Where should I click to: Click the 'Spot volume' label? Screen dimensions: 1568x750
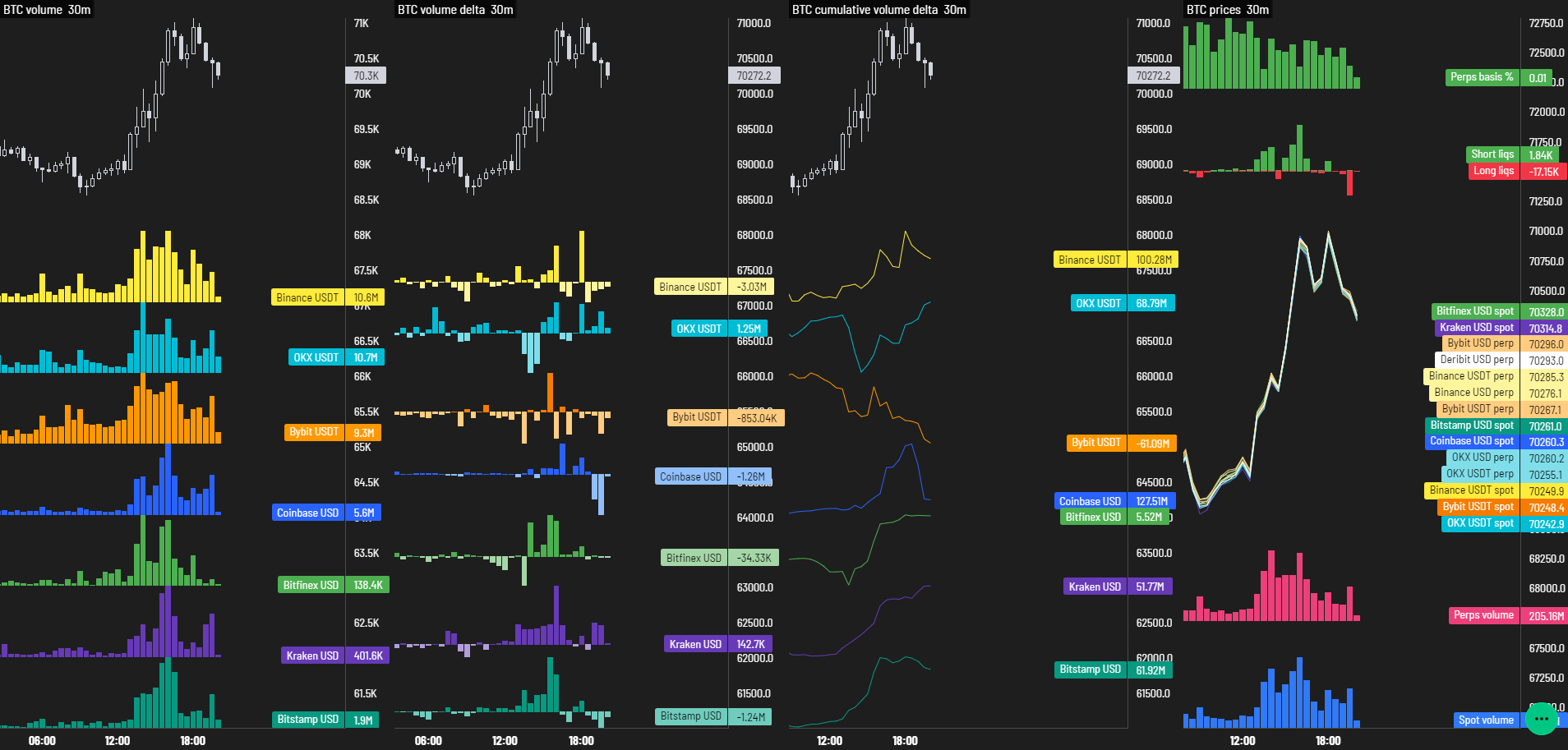[1484, 720]
